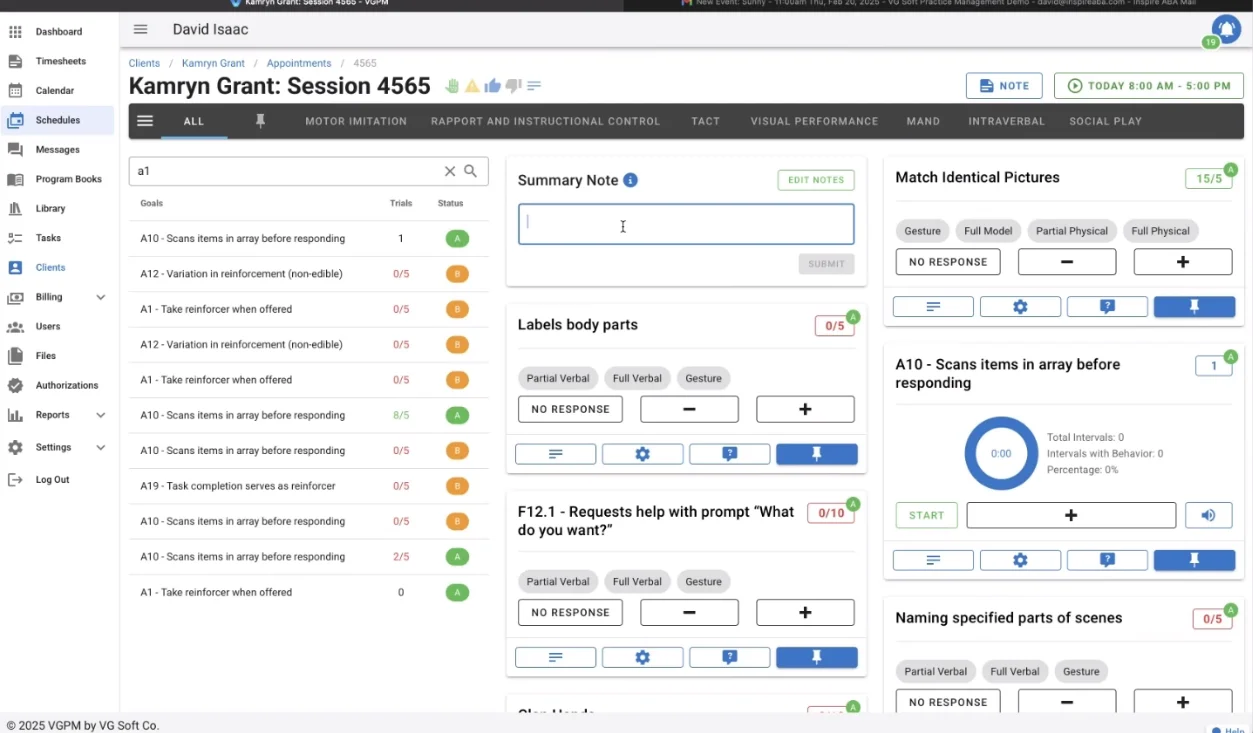Switch to the Motor Imitation tab
The image size is (1253, 733).
pos(356,121)
